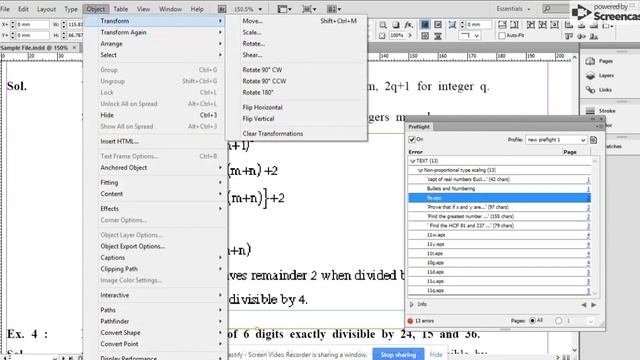Screen dimensions: 640x360
Task: Click the Preflight error list scrollbar
Action: click(595, 227)
